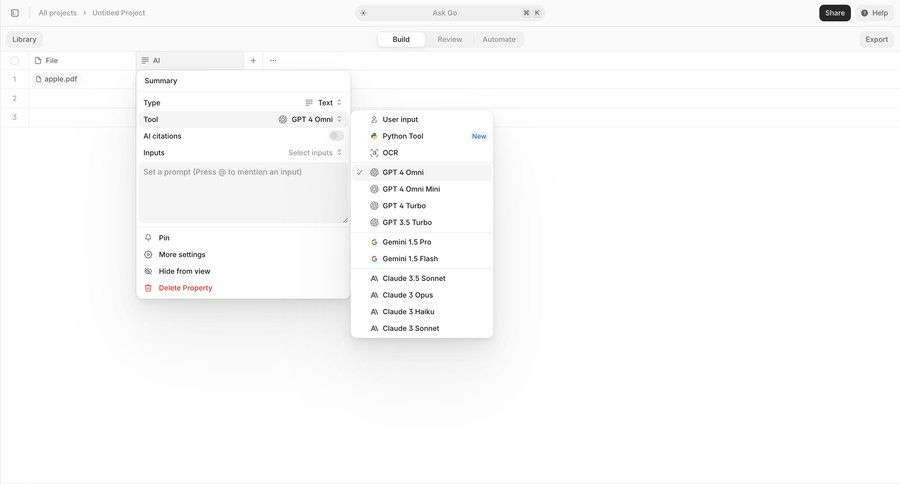Open the apple.pdf file cell

pyautogui.click(x=56, y=79)
